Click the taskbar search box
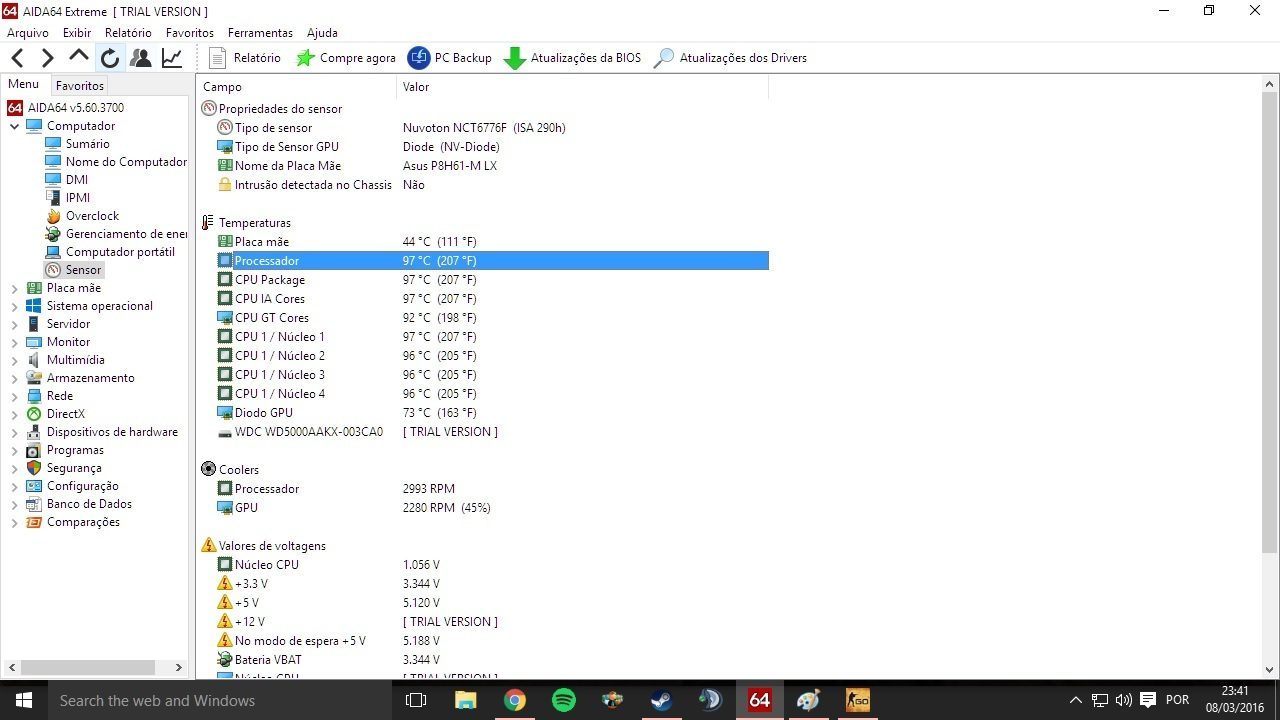Image resolution: width=1280 pixels, height=720 pixels. 219,700
